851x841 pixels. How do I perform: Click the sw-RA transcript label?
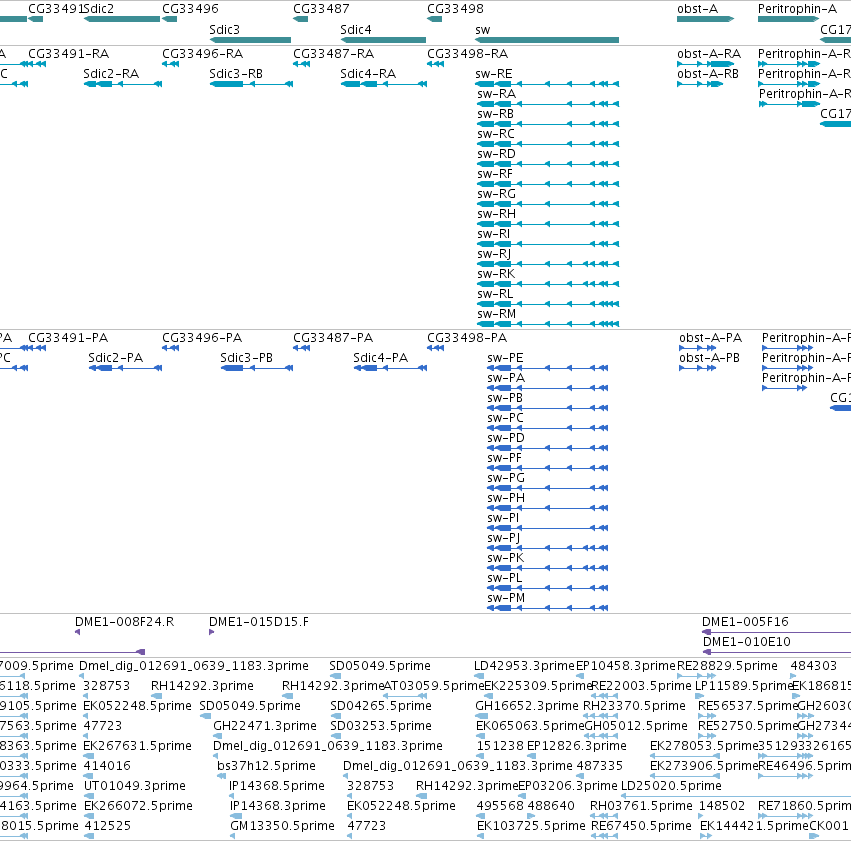click(x=497, y=94)
